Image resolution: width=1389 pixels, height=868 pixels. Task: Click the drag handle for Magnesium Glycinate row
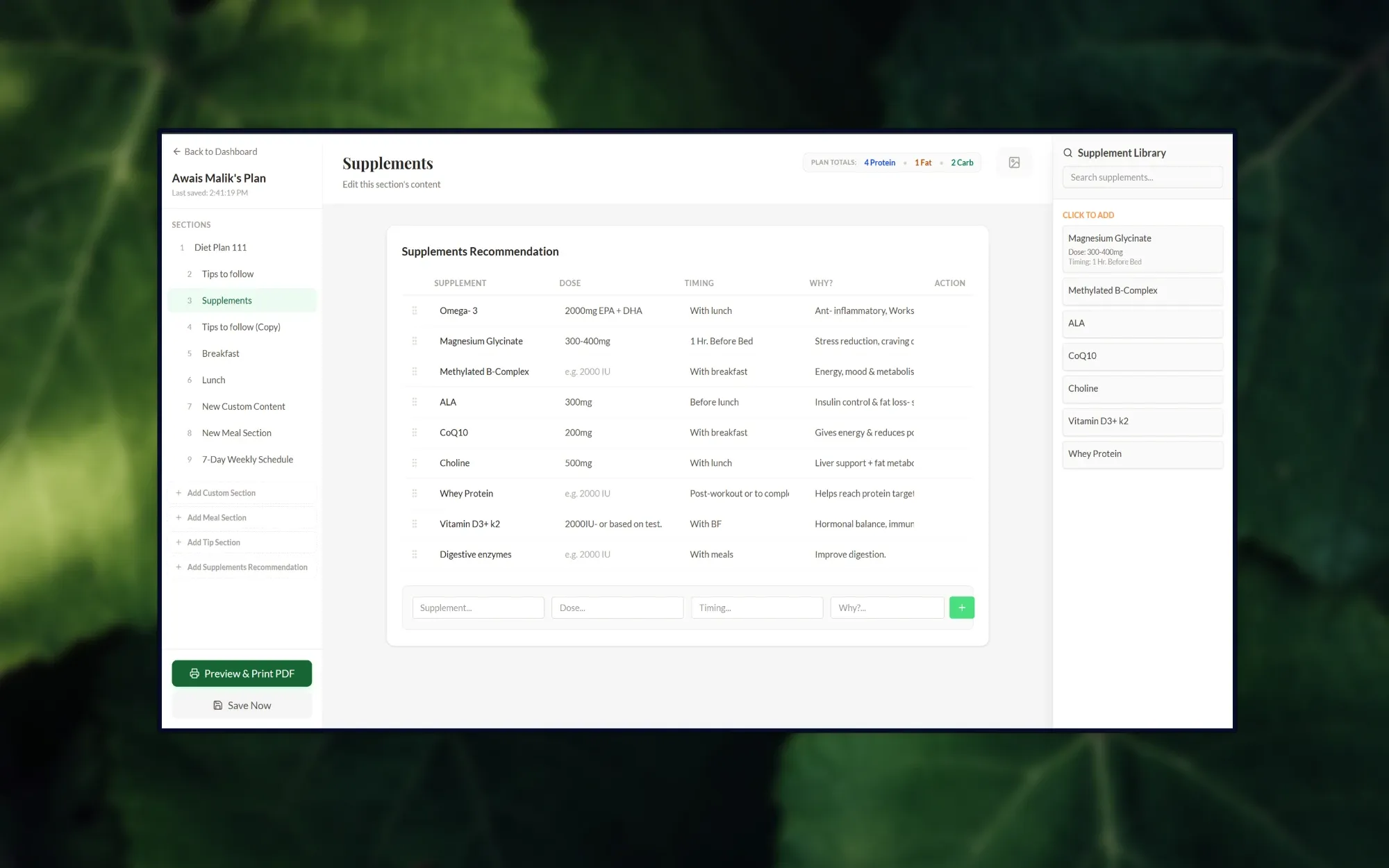(415, 341)
